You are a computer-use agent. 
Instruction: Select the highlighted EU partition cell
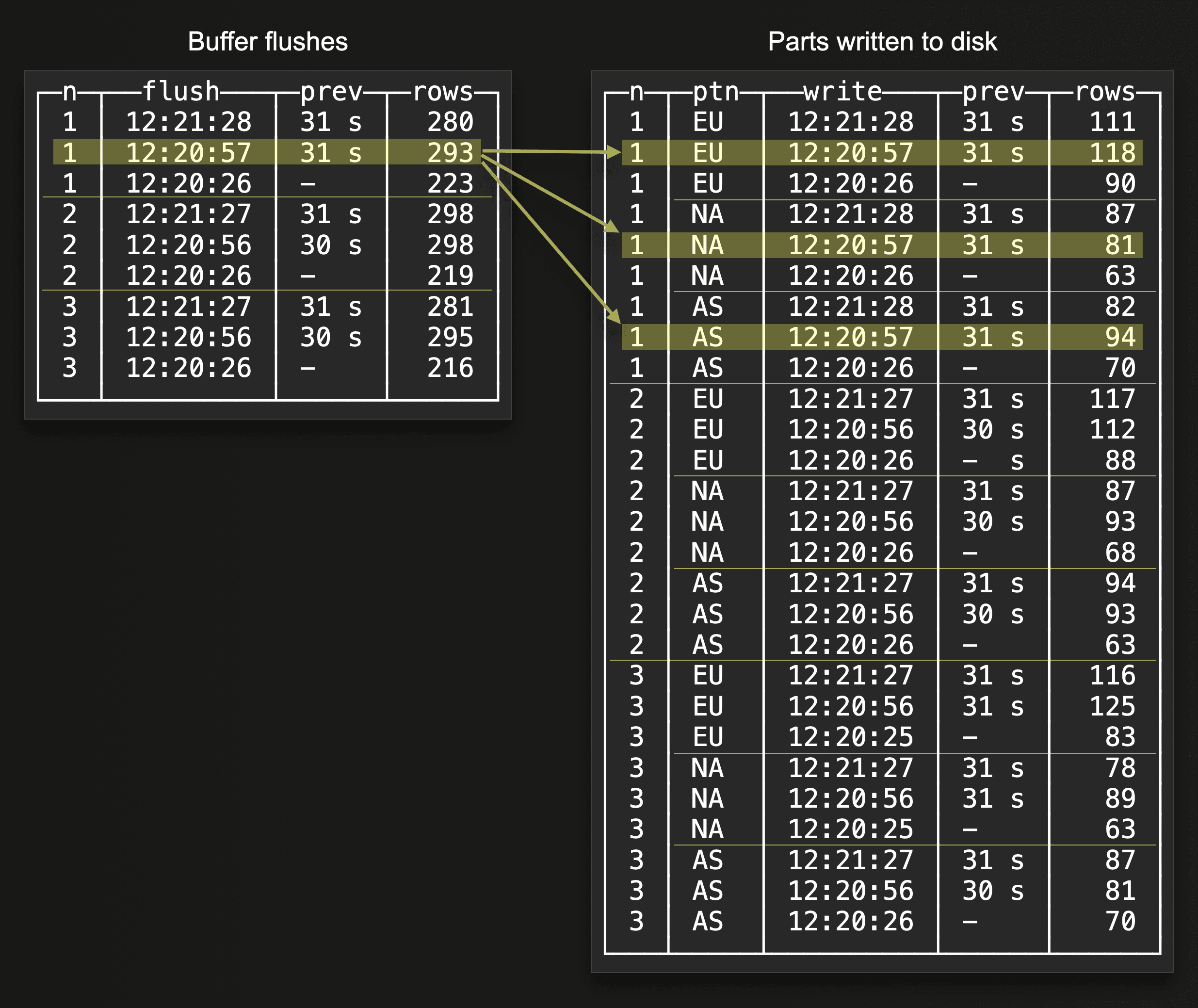(x=708, y=153)
